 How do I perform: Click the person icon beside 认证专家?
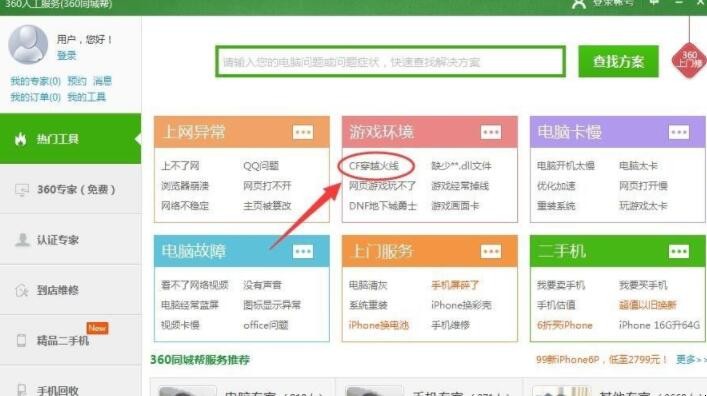tap(22, 240)
